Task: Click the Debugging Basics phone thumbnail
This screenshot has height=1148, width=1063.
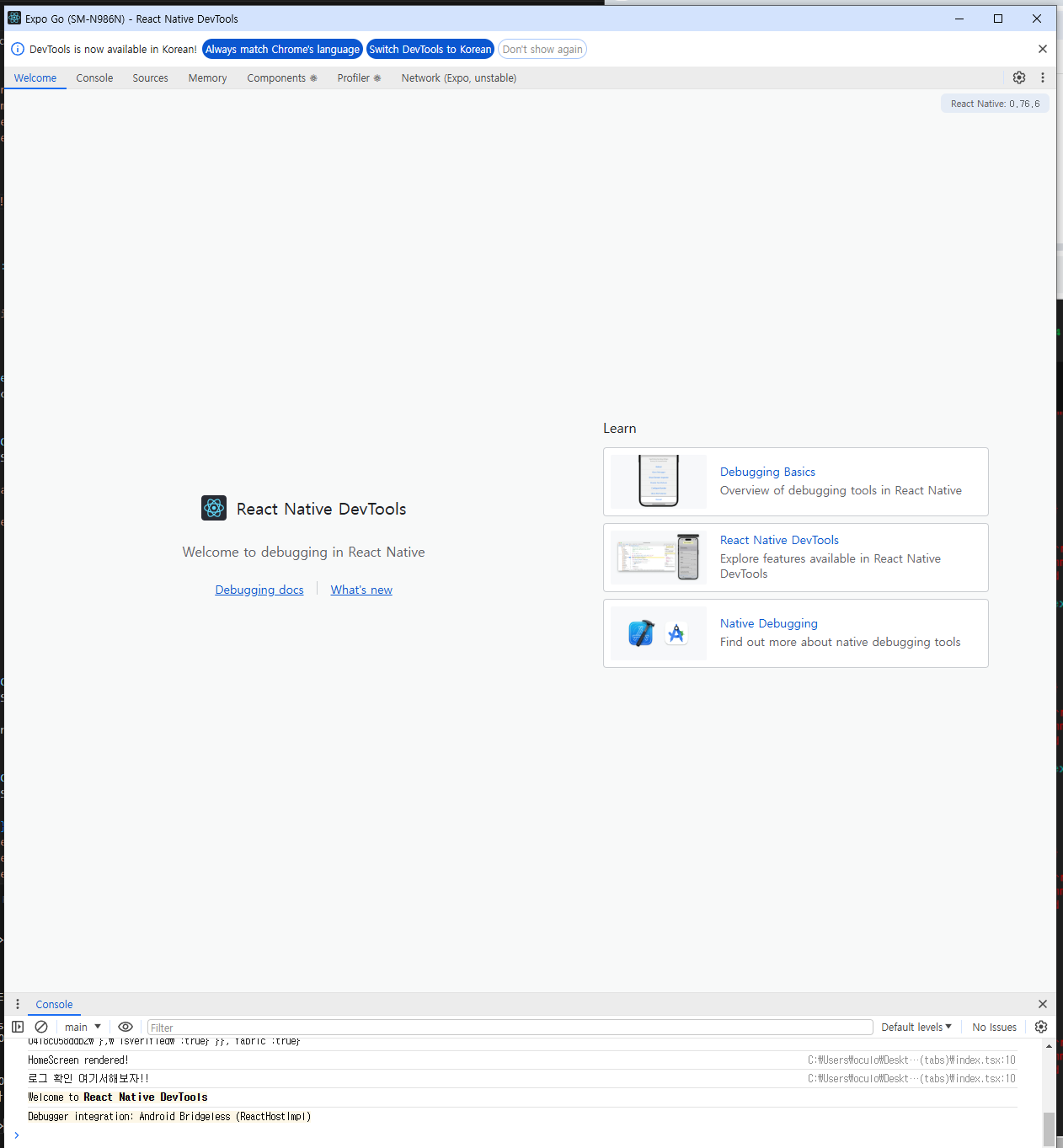Action: click(659, 482)
